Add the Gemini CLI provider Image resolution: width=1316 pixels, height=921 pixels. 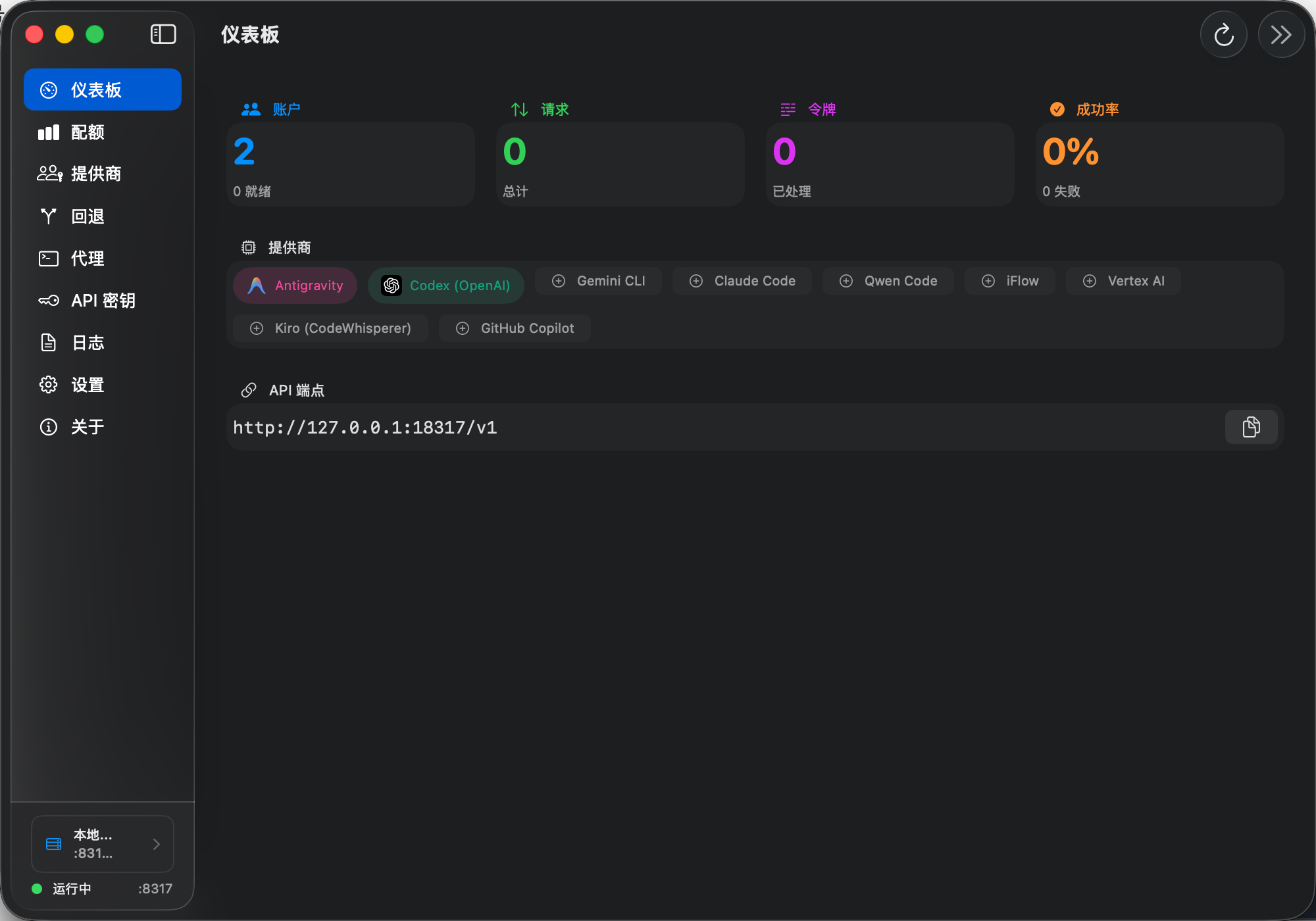pos(598,281)
